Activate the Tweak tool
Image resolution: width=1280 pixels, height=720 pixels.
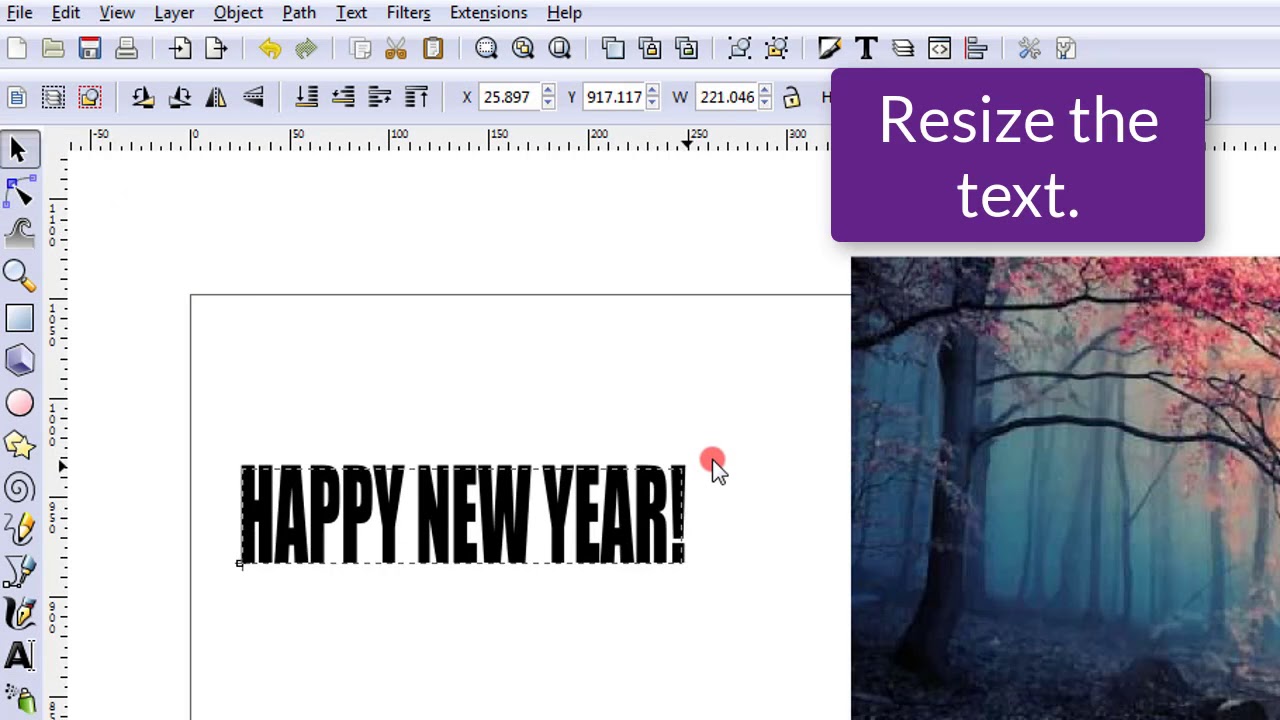pyautogui.click(x=19, y=234)
